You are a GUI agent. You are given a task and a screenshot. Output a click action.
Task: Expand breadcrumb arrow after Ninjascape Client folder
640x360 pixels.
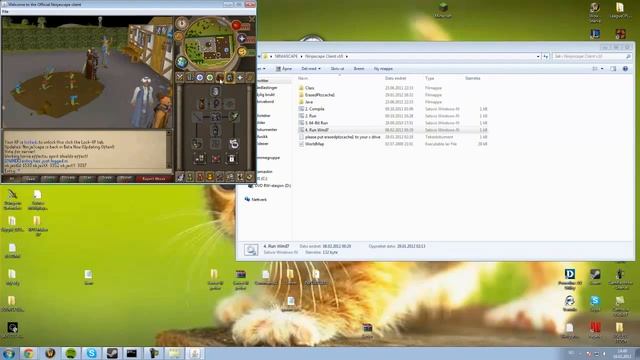click(347, 56)
